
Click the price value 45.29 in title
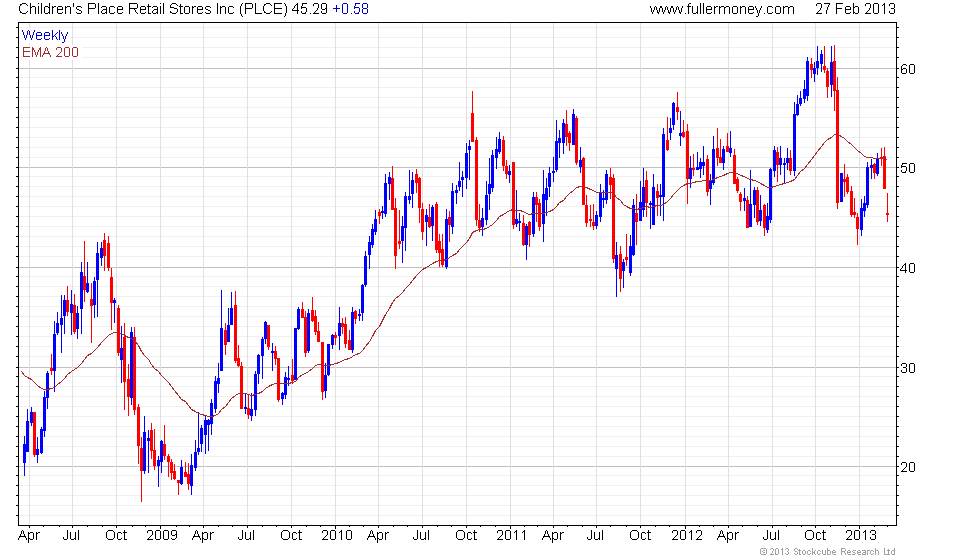(x=309, y=9)
